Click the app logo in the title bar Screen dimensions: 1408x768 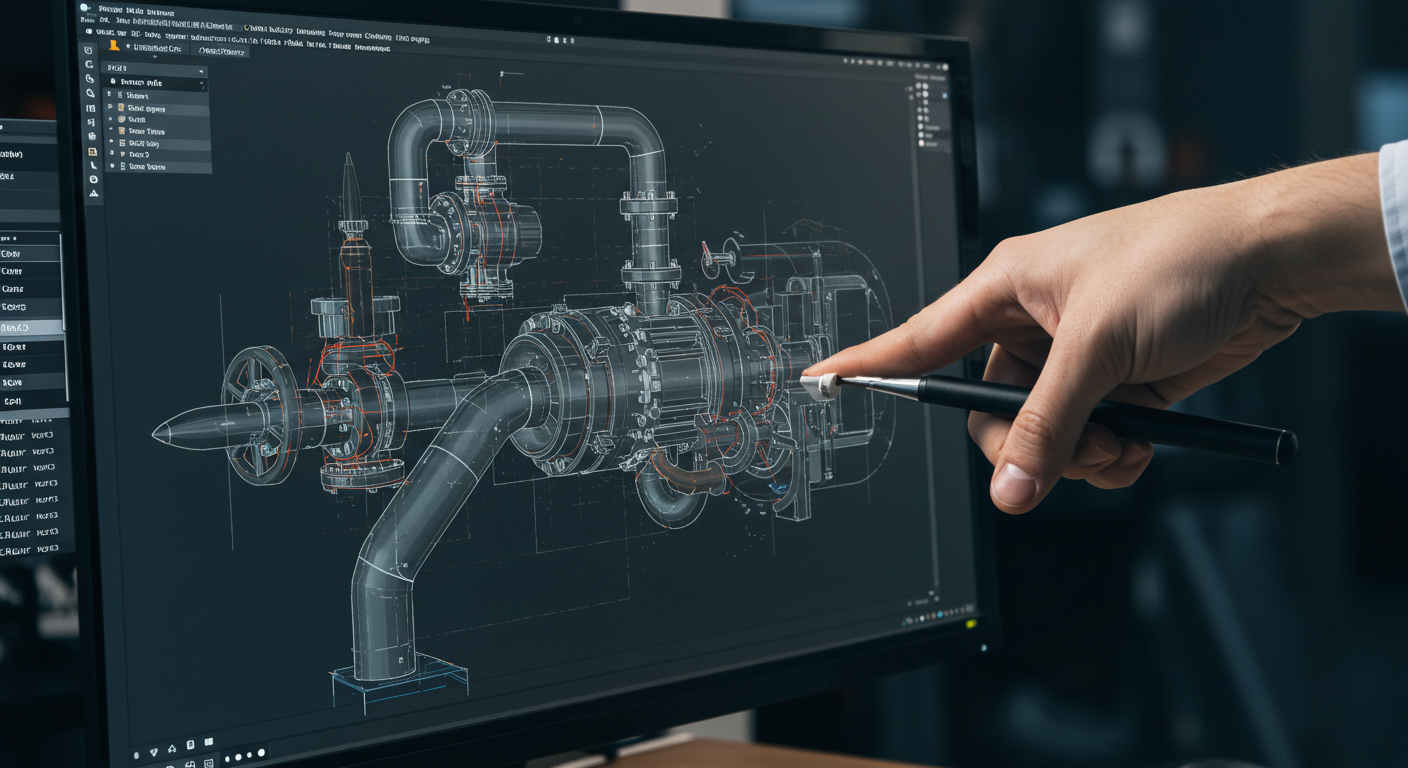[84, 8]
